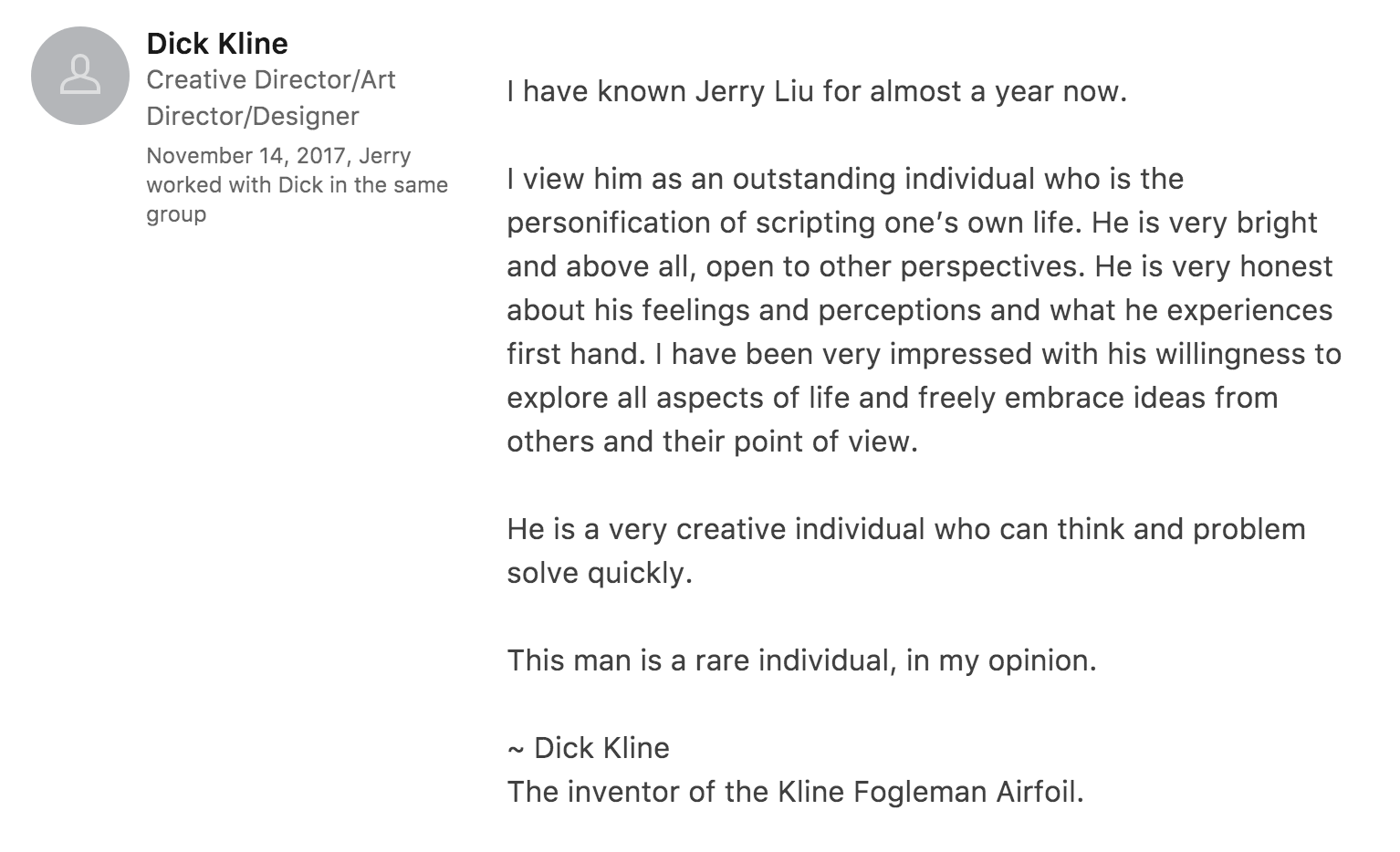
Task: Click the word "group" under the date
Action: pyautogui.click(x=176, y=215)
